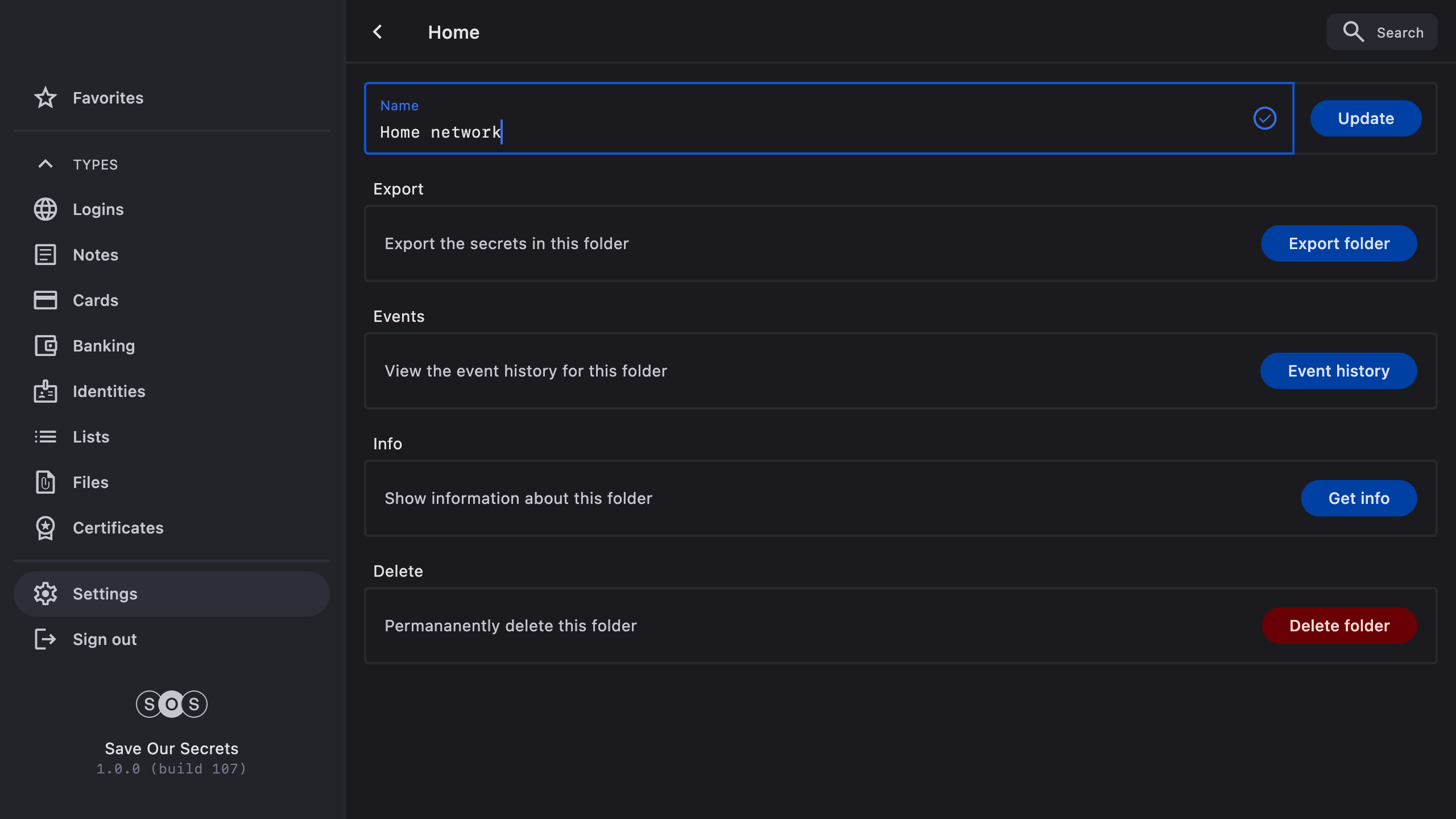This screenshot has width=1456, height=819.
Task: Open Logins via the globe icon
Action: (x=45, y=209)
